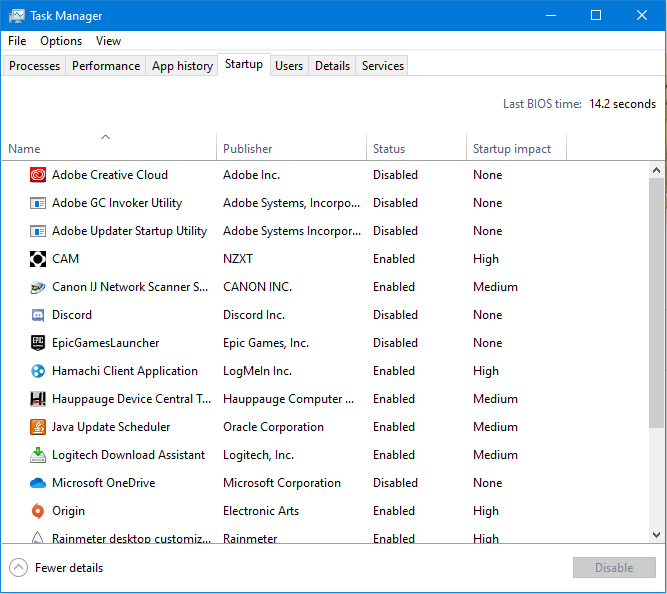Open the Services tab
The height and width of the screenshot is (594, 667).
pos(383,66)
